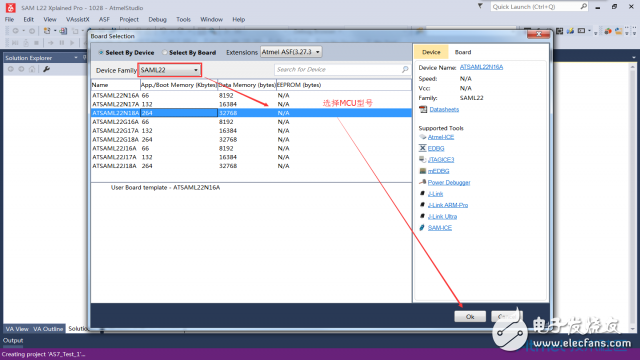Screen dimensions: 640x360
Task: Click the search magnifier icon in the device search box
Action: tap(405, 69)
